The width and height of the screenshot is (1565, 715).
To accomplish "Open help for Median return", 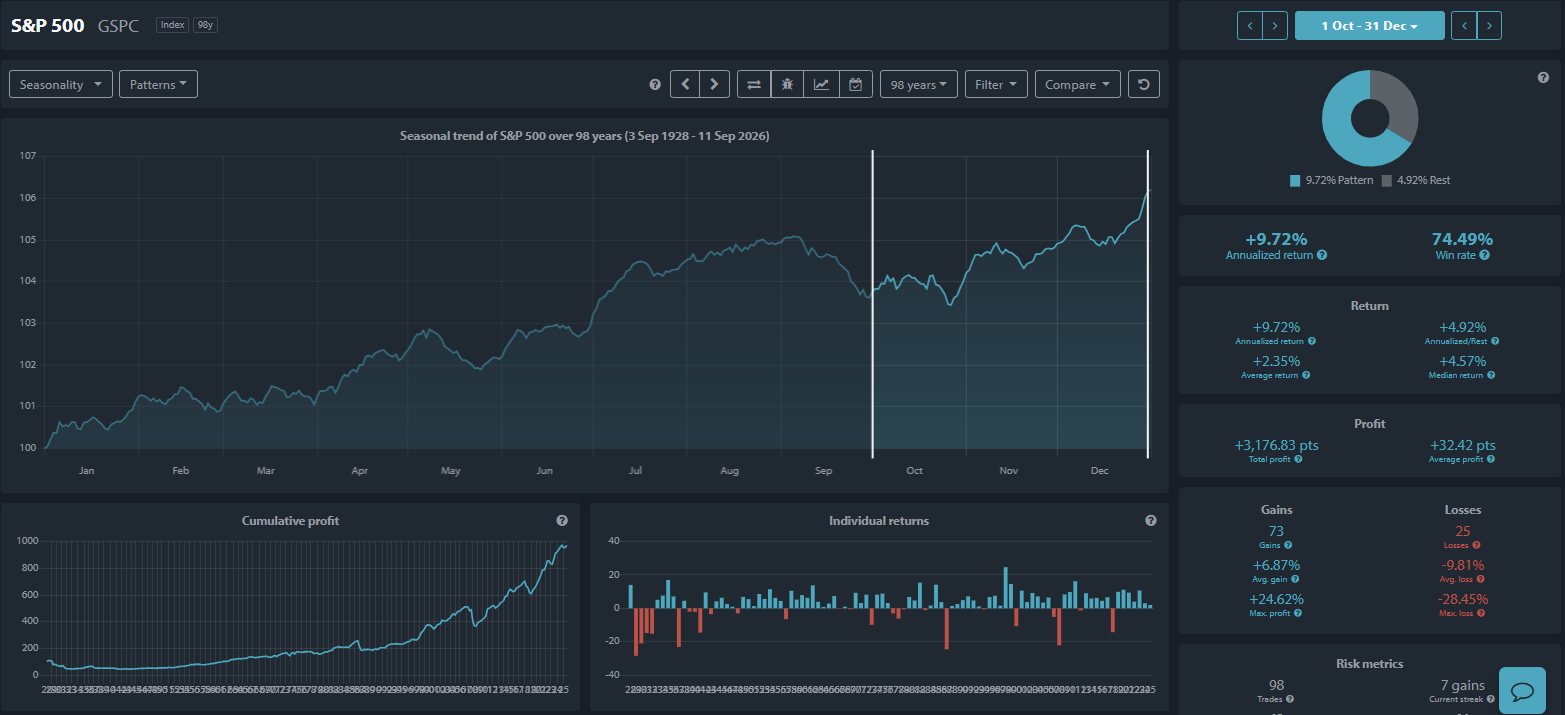I will pyautogui.click(x=1491, y=375).
